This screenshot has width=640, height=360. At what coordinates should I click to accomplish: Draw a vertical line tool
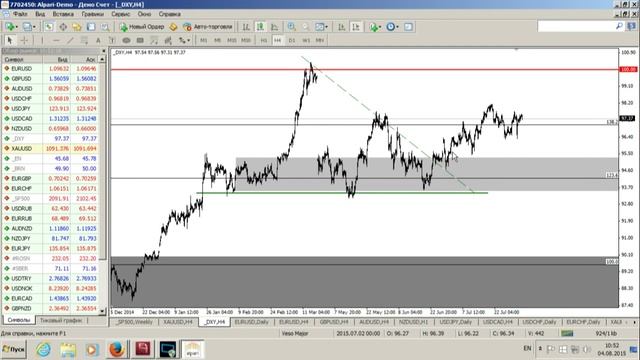click(42, 40)
